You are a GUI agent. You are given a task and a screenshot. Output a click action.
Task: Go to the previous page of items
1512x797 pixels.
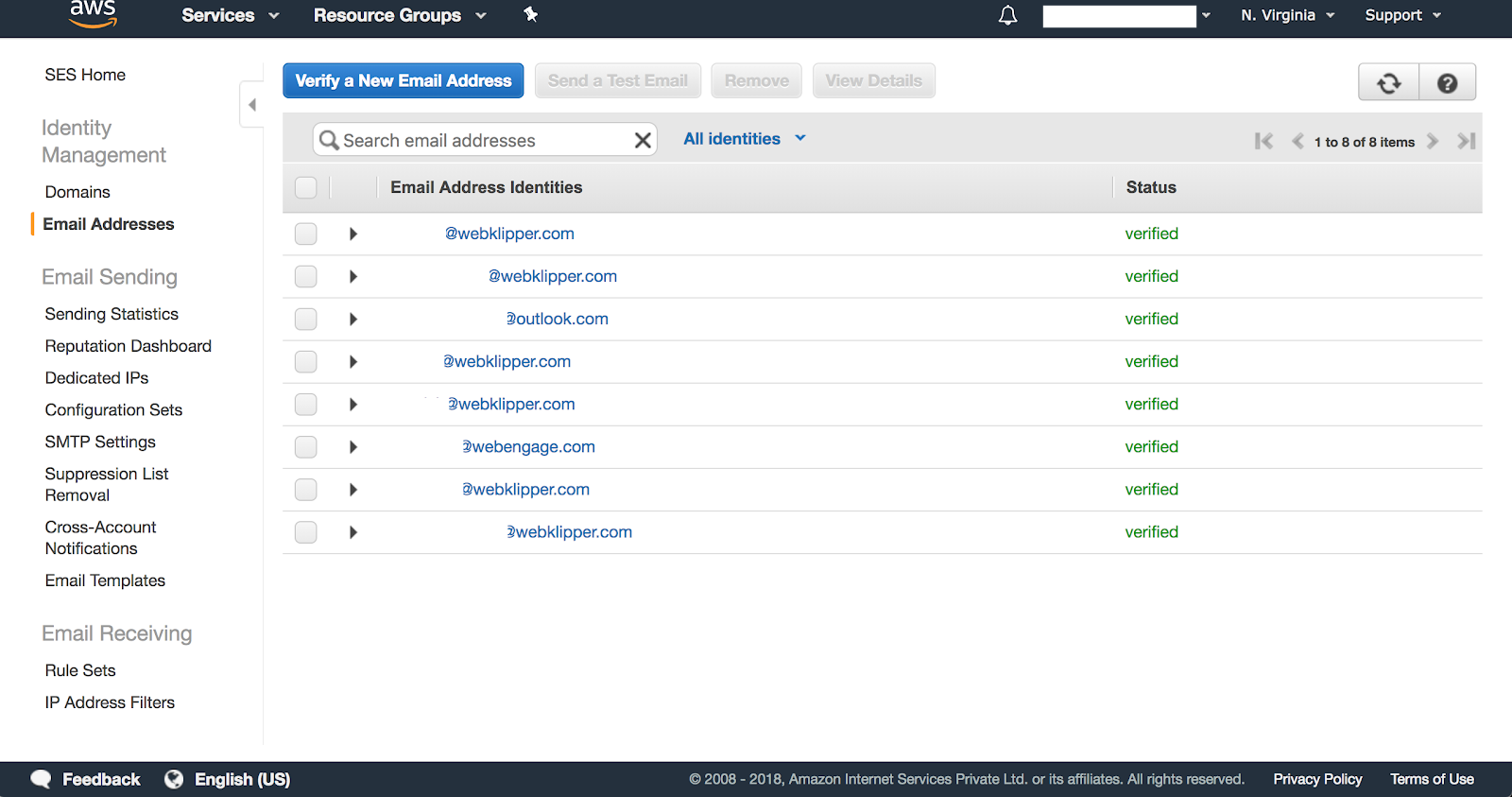[x=1297, y=142]
